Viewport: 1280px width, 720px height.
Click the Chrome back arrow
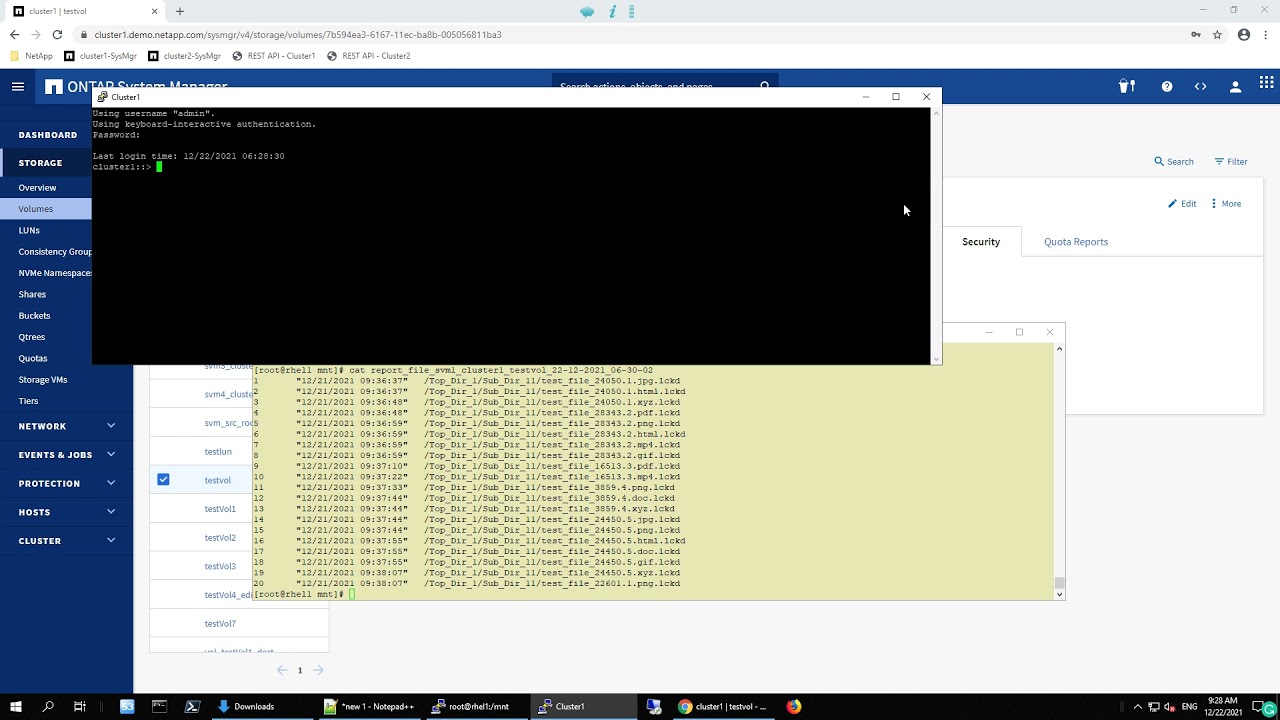[x=14, y=34]
